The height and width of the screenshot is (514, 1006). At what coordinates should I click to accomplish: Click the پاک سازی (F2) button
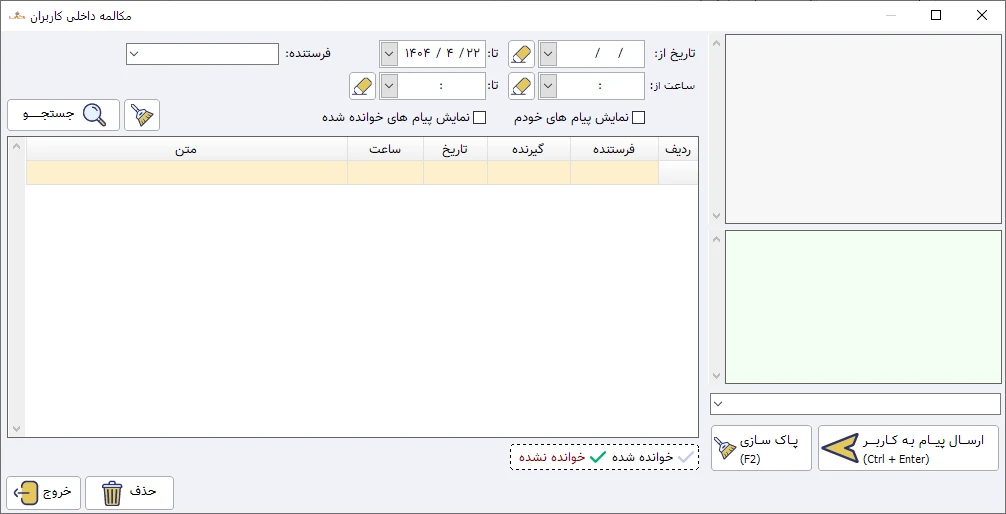pyautogui.click(x=762, y=448)
